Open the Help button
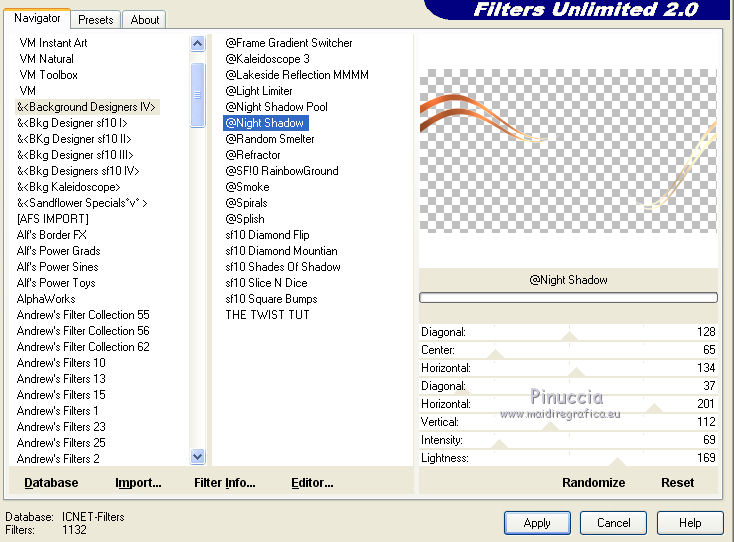Viewport: 734px width, 542px height. click(x=690, y=523)
